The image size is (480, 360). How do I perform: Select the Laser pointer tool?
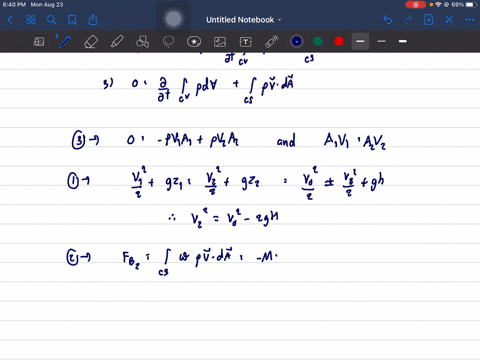(x=271, y=42)
